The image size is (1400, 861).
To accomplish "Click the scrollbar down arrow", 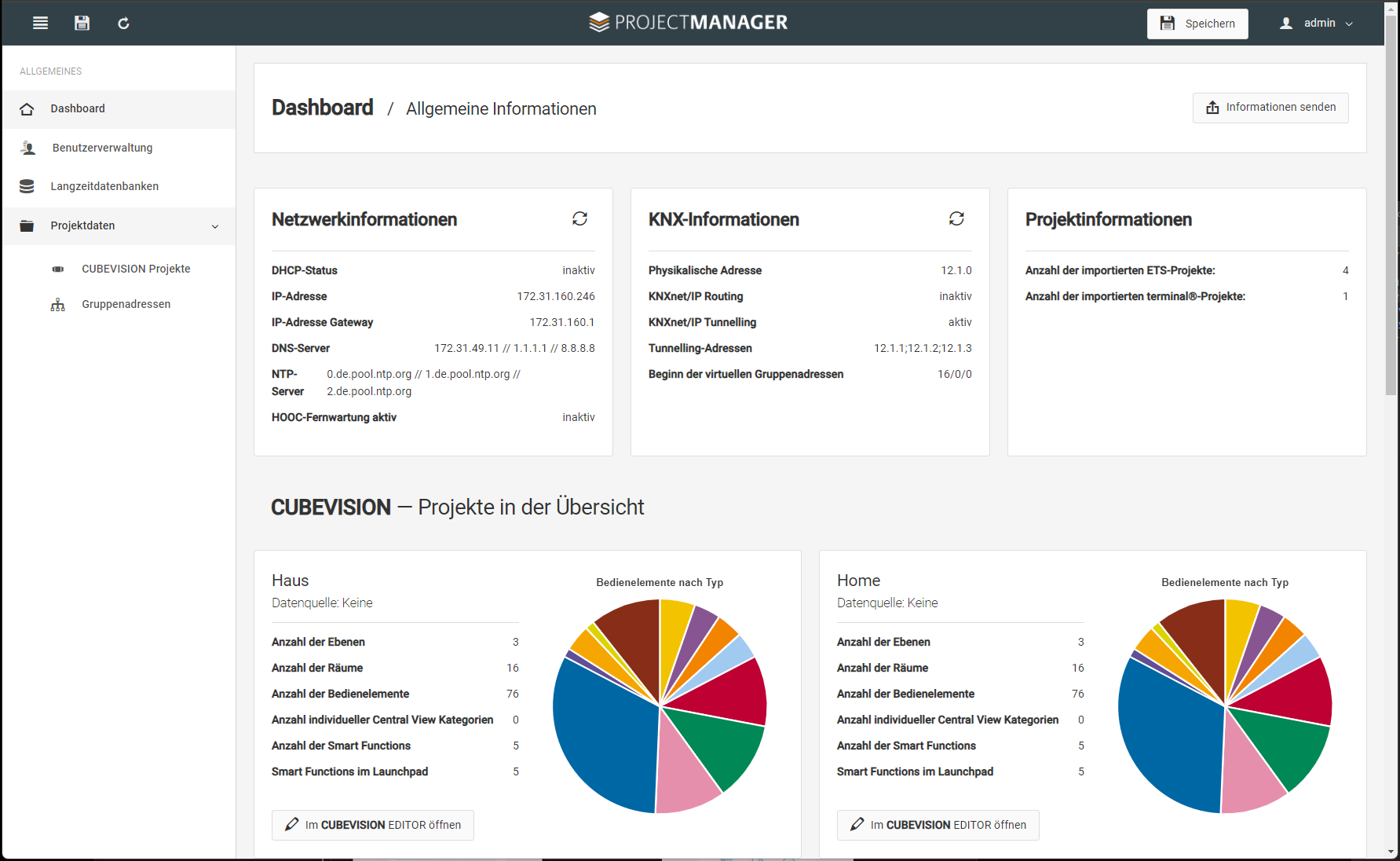I will pyautogui.click(x=1391, y=852).
